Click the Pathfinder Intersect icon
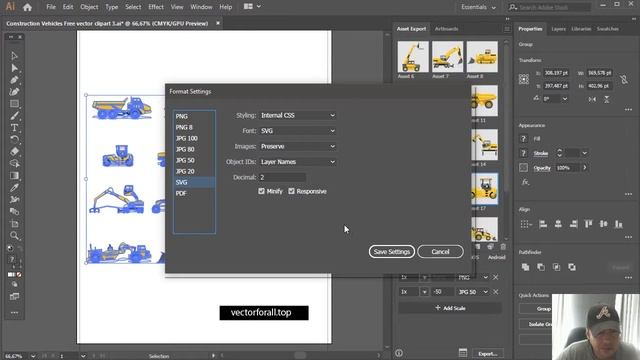This screenshot has height=360, width=640. [x=556, y=267]
